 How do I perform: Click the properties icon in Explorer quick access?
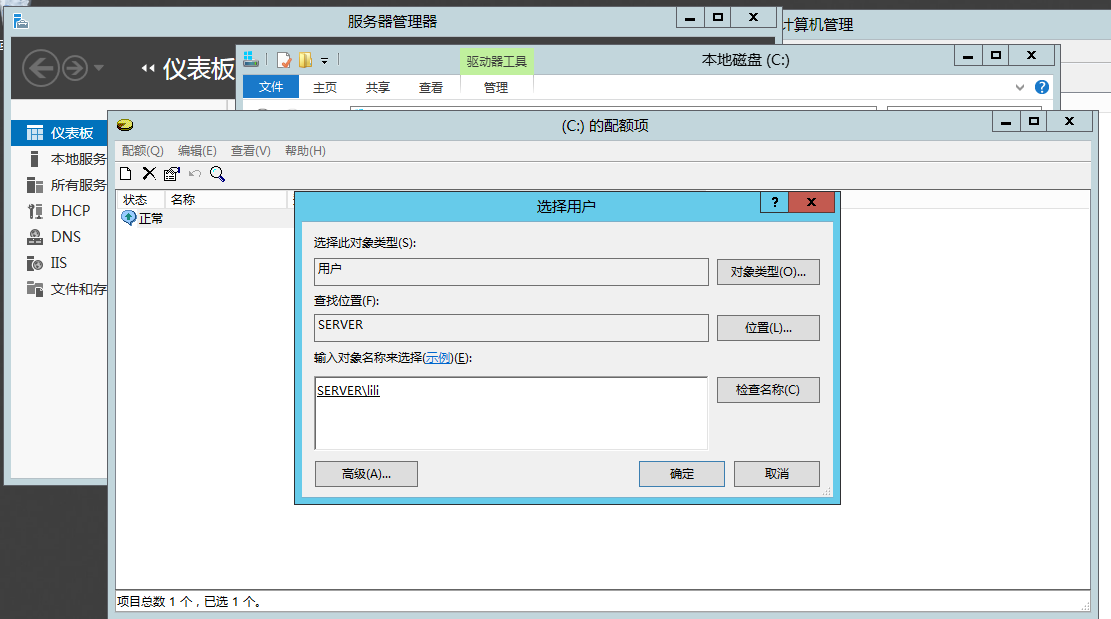pos(283,60)
